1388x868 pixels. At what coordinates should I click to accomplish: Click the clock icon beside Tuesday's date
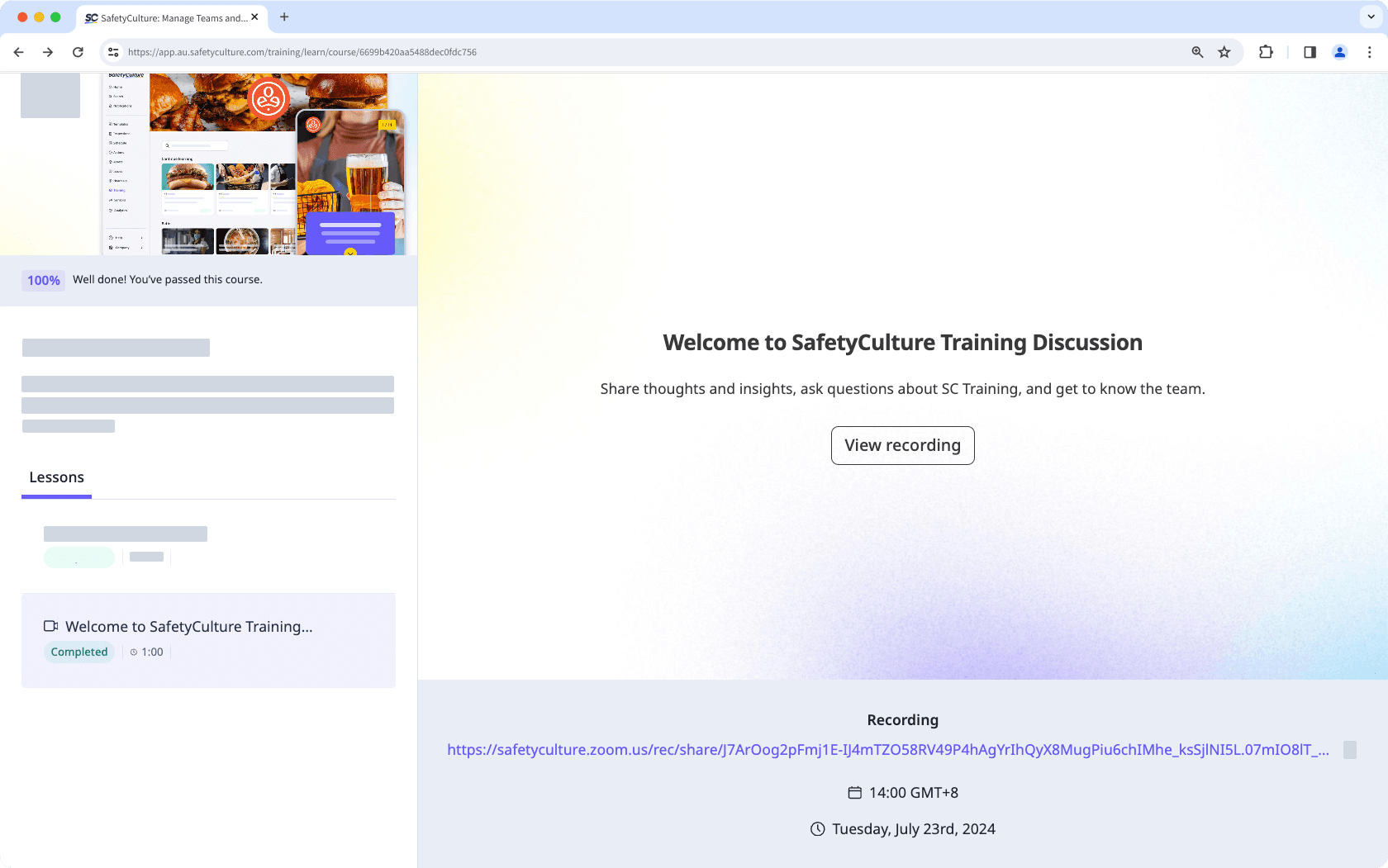816,829
